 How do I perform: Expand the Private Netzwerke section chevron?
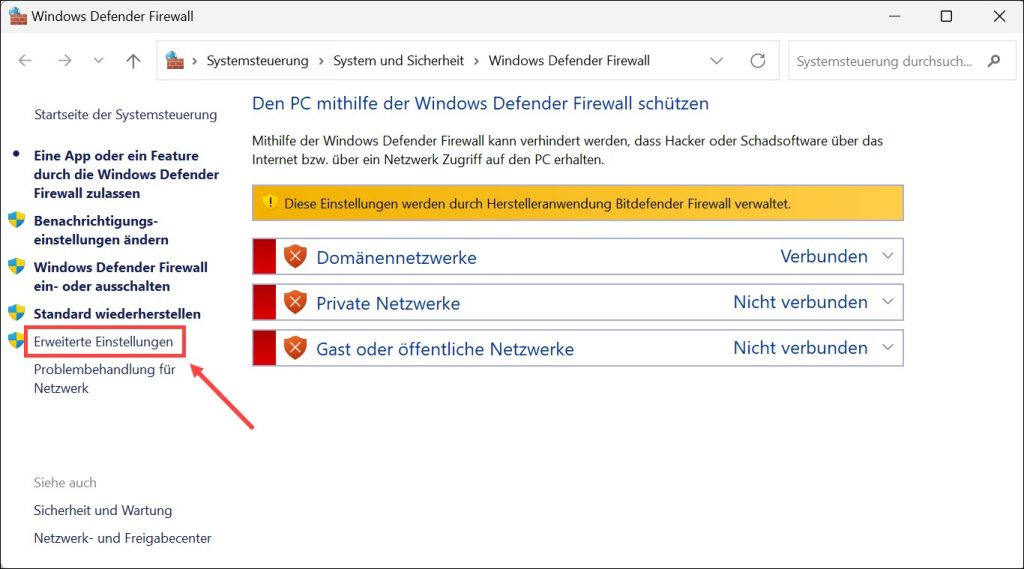[888, 302]
